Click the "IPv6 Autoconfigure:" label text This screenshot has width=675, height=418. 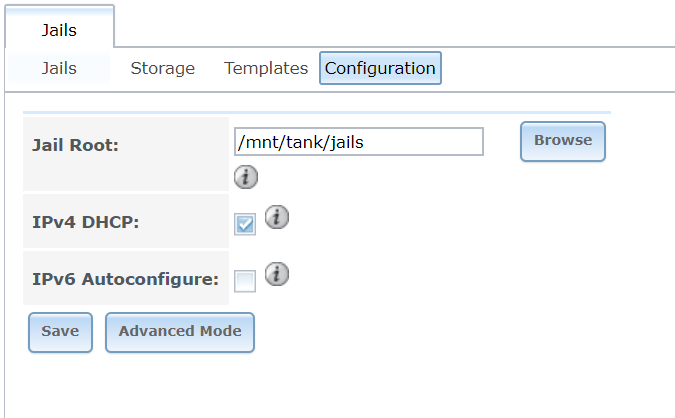click(126, 279)
